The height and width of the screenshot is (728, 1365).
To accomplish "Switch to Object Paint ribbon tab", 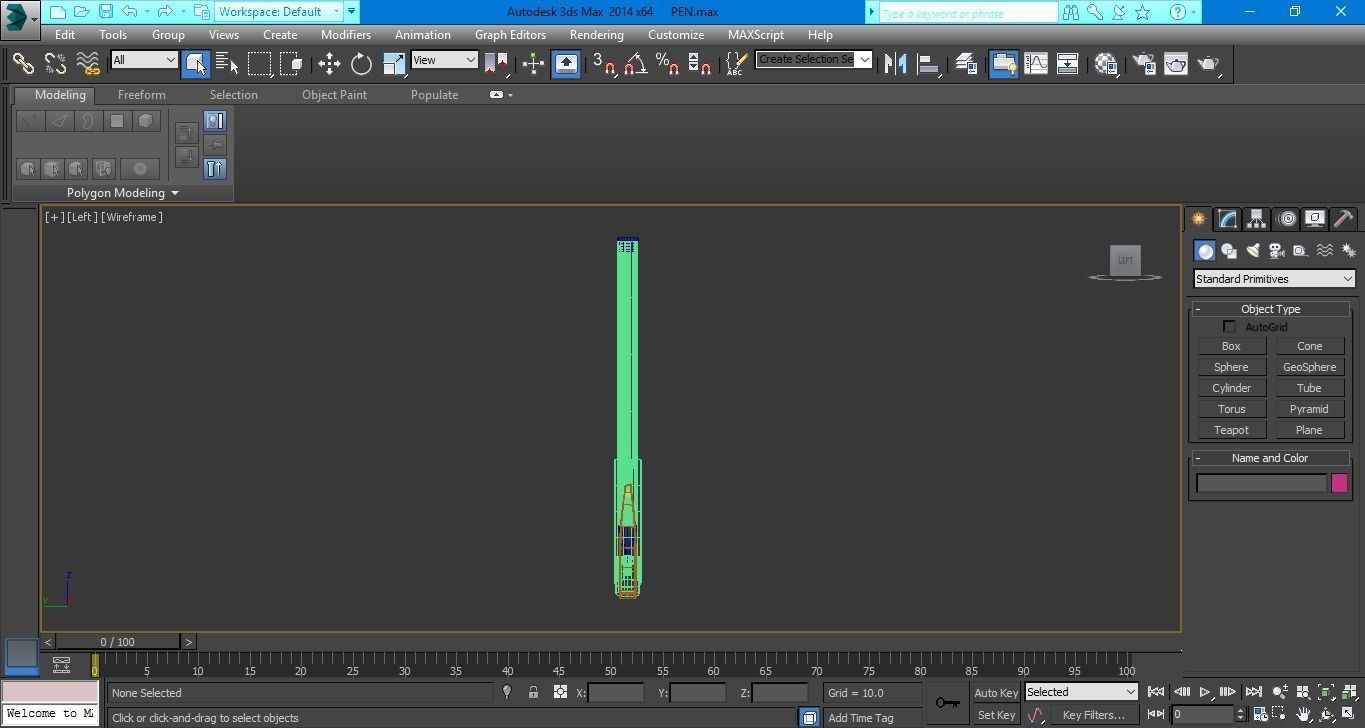I will pos(334,95).
